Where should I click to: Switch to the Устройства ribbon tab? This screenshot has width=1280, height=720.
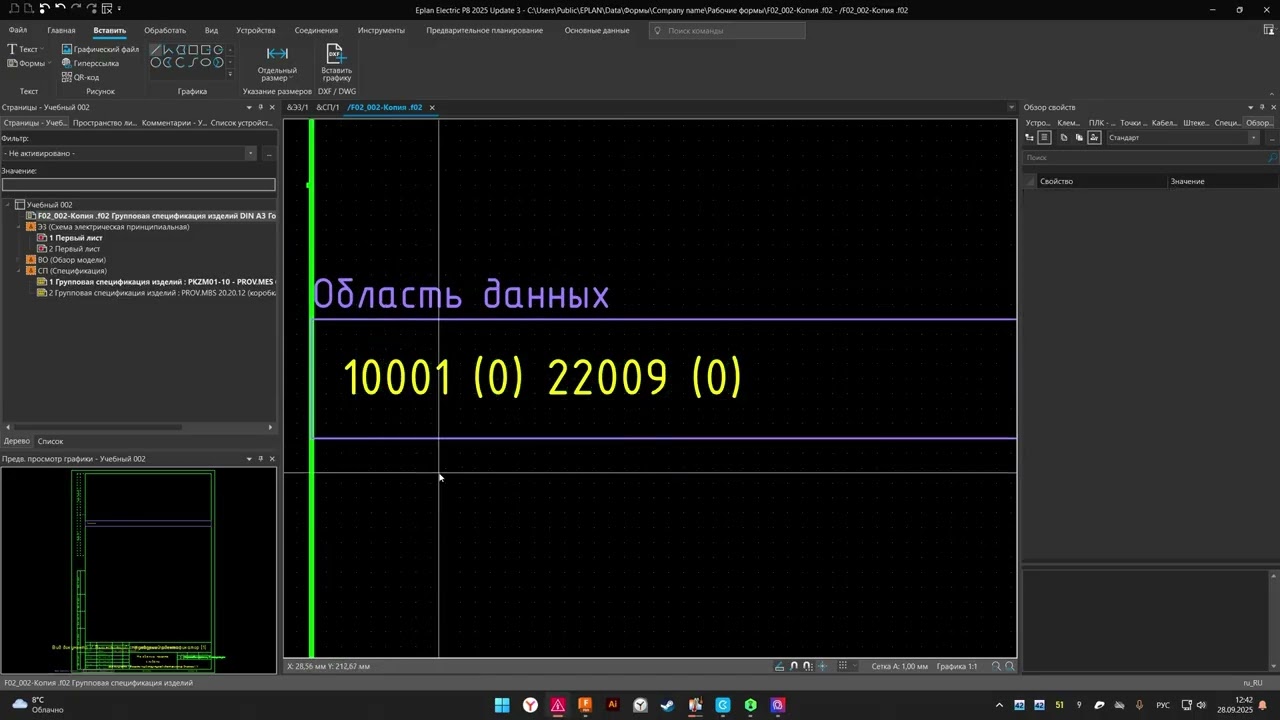tap(256, 30)
